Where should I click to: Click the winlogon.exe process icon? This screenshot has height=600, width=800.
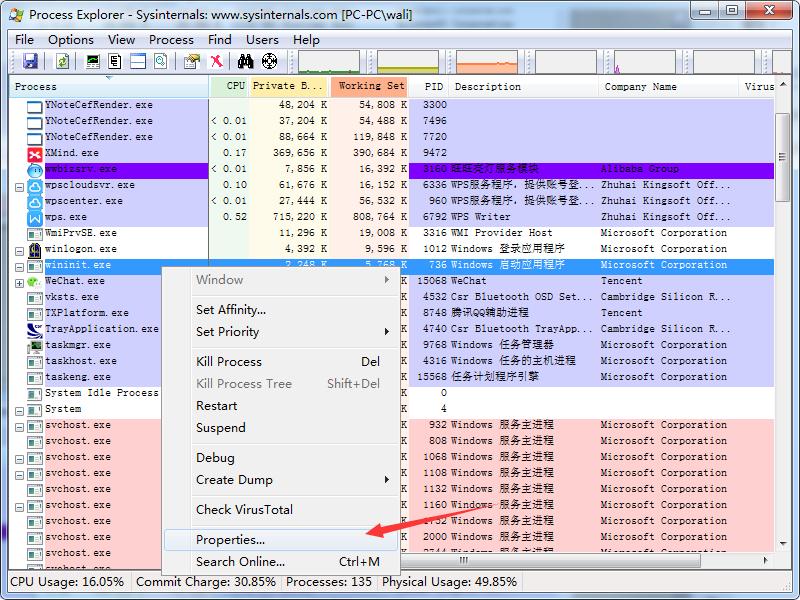35,249
